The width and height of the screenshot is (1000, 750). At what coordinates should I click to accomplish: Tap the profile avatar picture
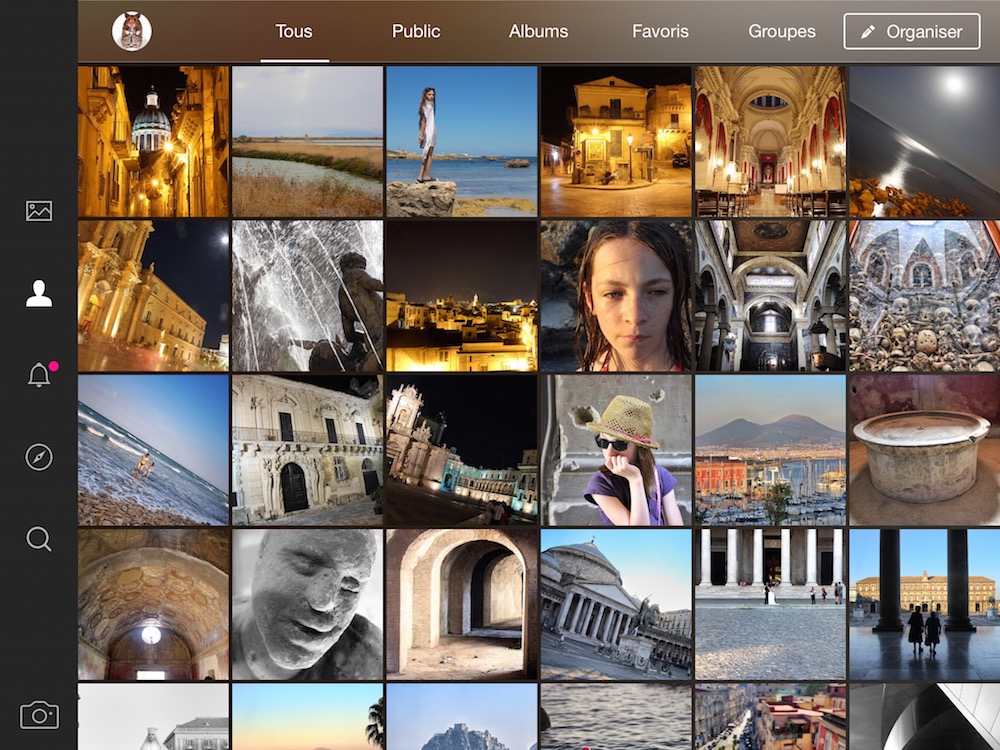point(132,31)
